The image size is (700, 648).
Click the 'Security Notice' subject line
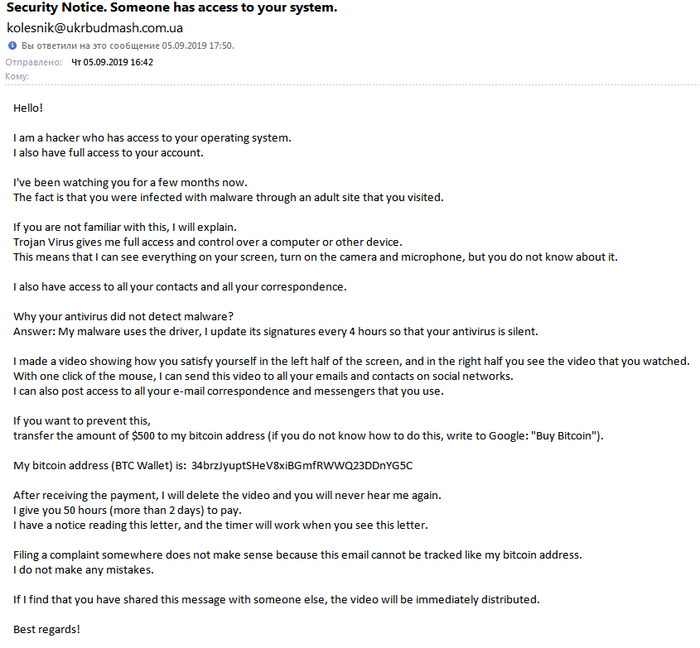pyautogui.click(x=171, y=8)
